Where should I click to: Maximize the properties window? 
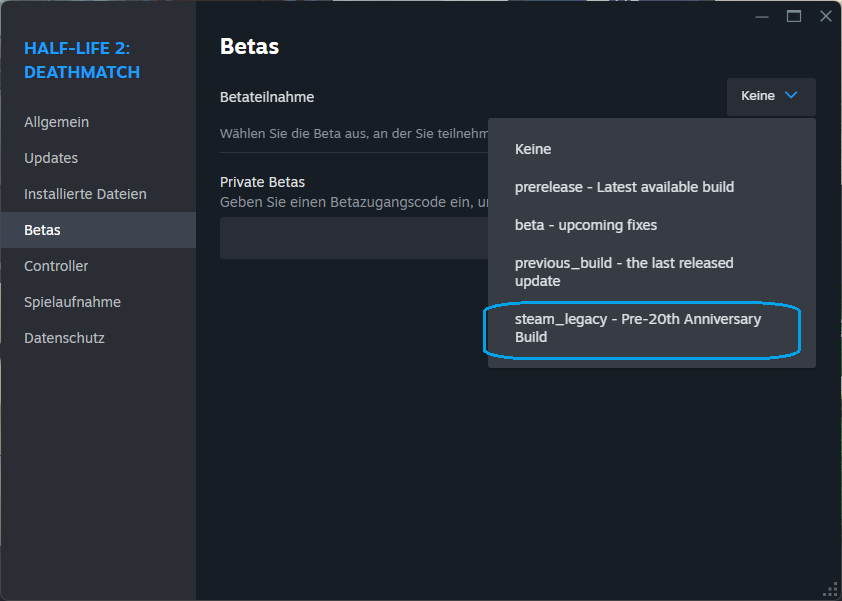click(793, 16)
